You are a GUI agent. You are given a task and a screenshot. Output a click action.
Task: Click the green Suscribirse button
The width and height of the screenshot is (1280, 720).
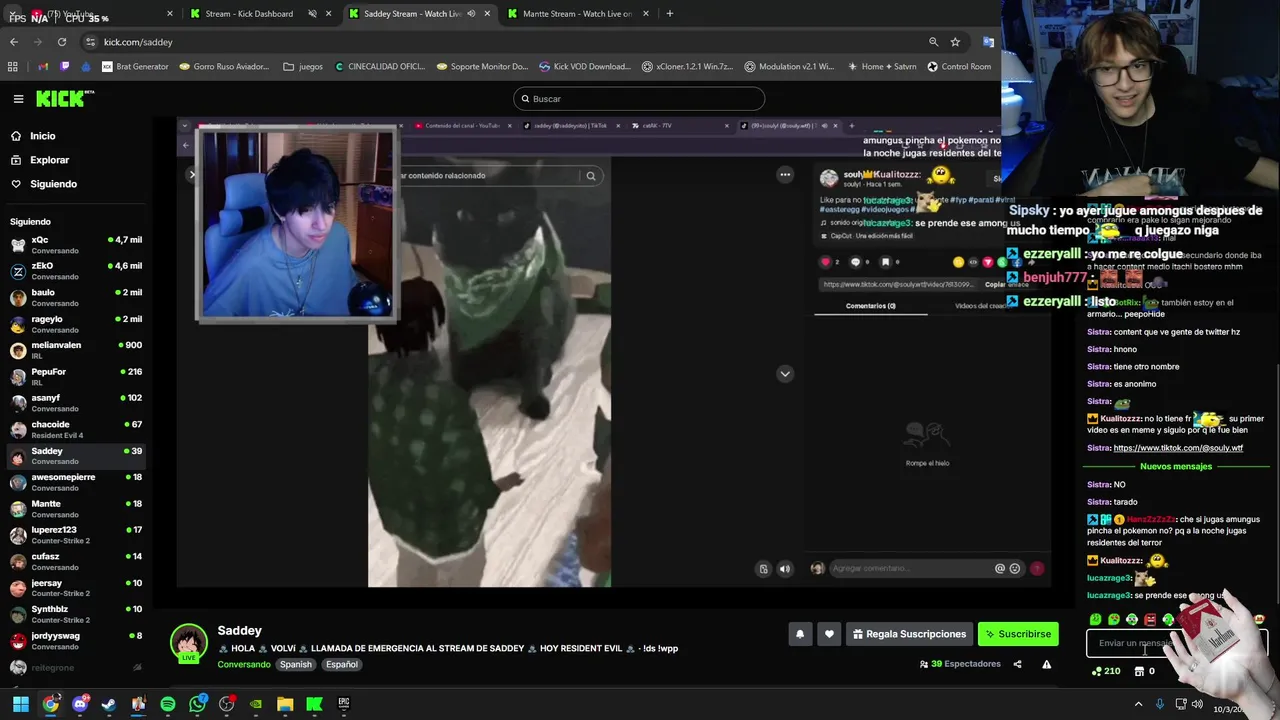(1018, 634)
